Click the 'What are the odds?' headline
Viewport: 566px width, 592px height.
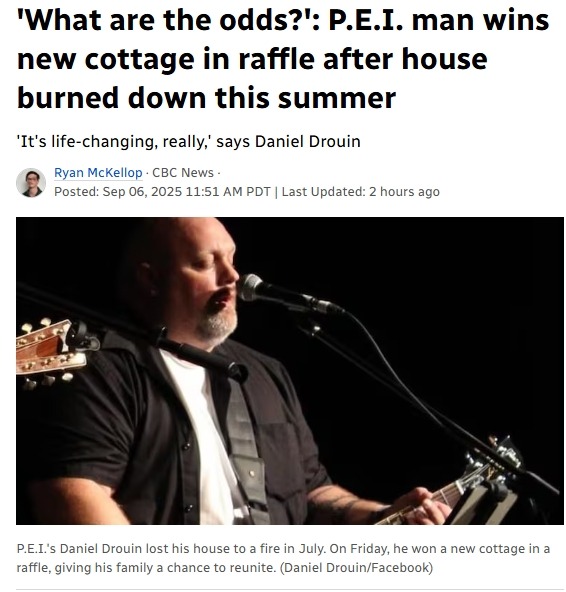pos(283,59)
